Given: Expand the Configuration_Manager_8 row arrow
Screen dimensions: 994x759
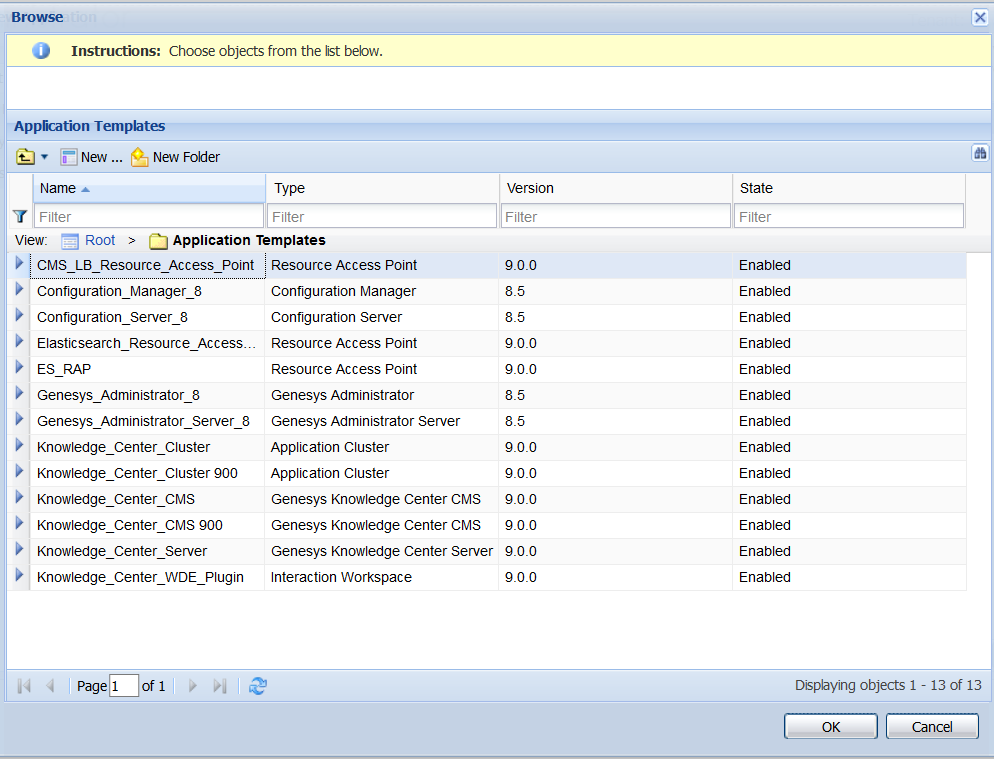Looking at the screenshot, I should click(x=19, y=289).
